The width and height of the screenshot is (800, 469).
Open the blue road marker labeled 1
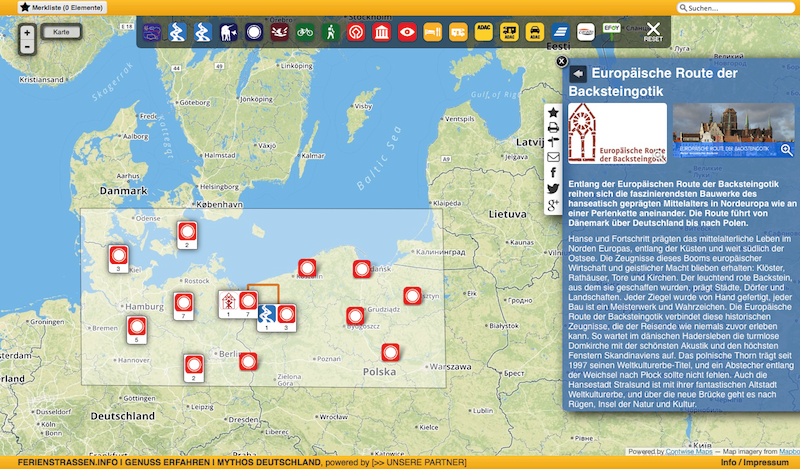click(266, 318)
